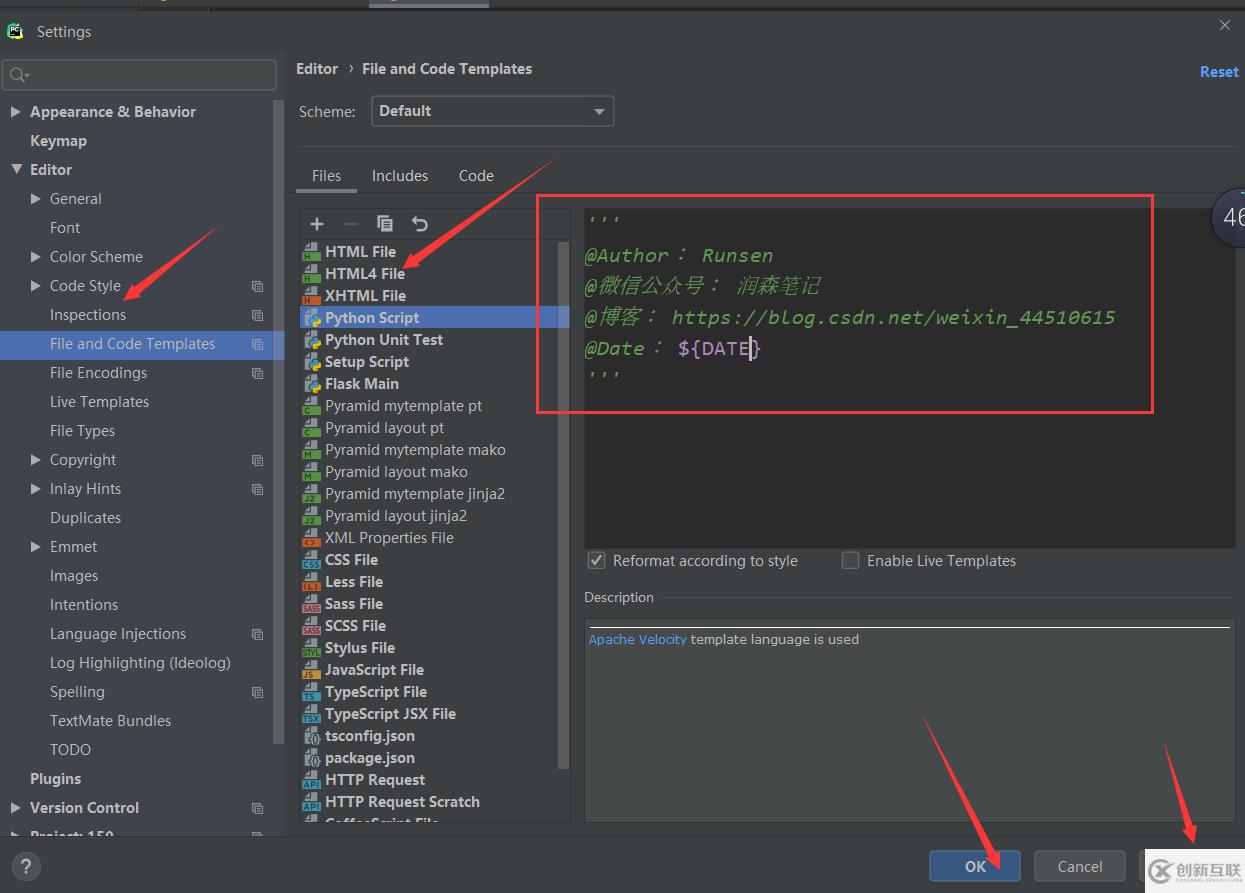Expand the General node
Viewport: 1245px width, 893px height.
36,199
